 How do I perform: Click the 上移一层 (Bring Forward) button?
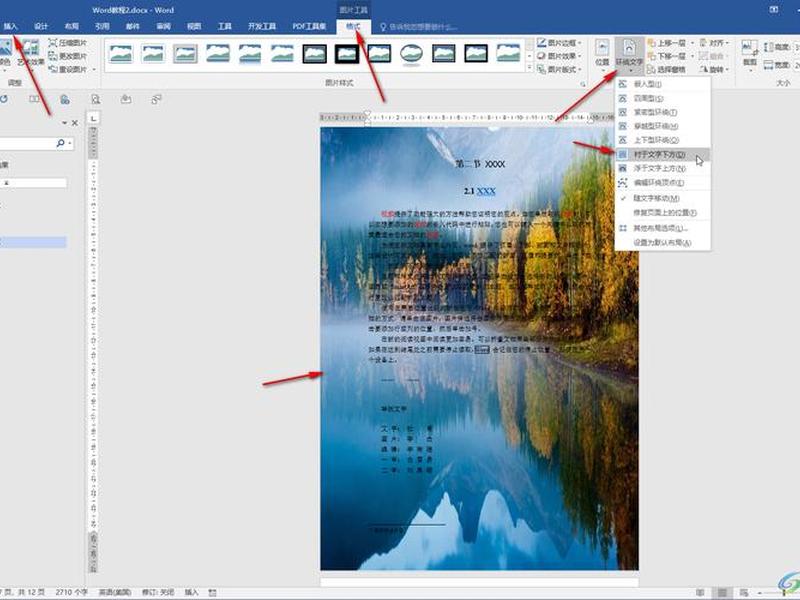click(x=666, y=43)
